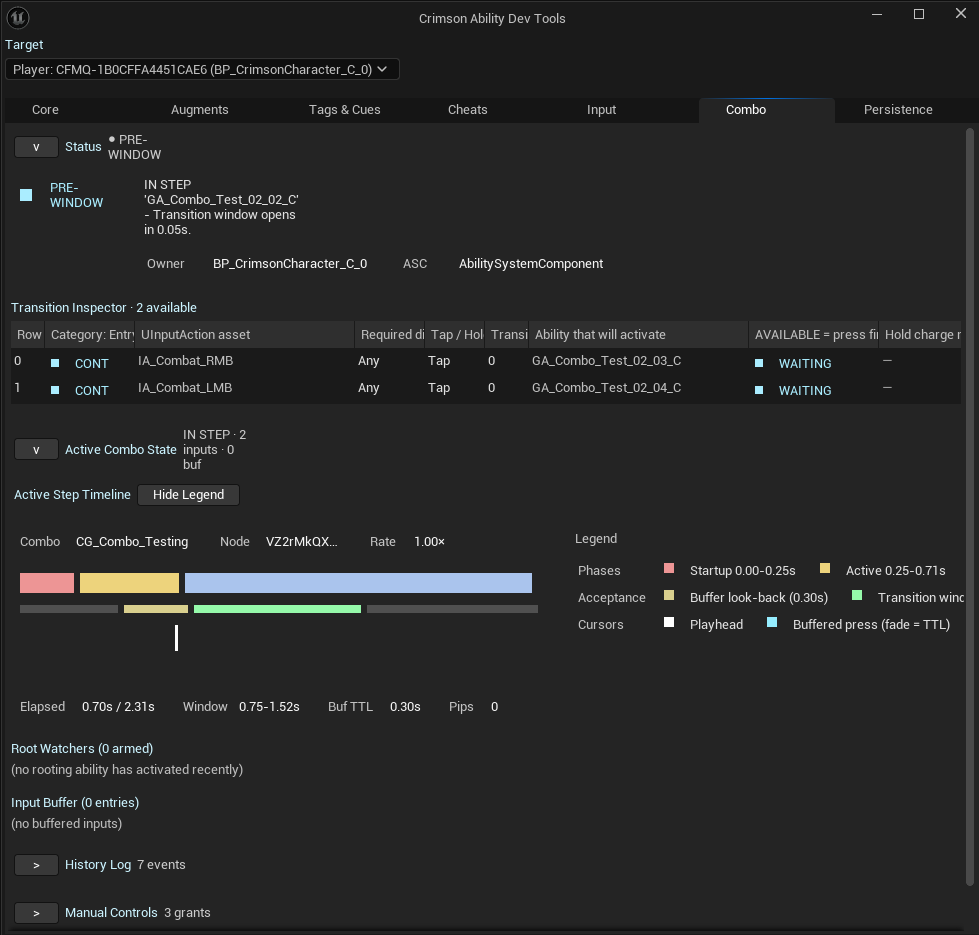Switch to the Core tab
This screenshot has width=979, height=935.
click(x=46, y=110)
